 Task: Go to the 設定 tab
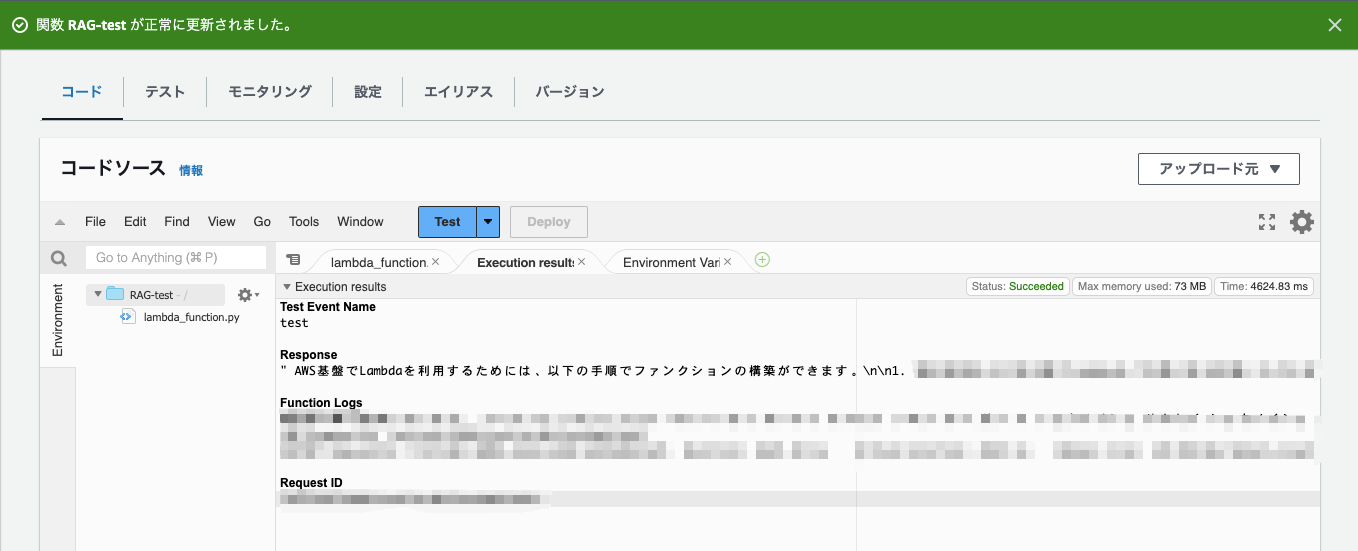368,92
